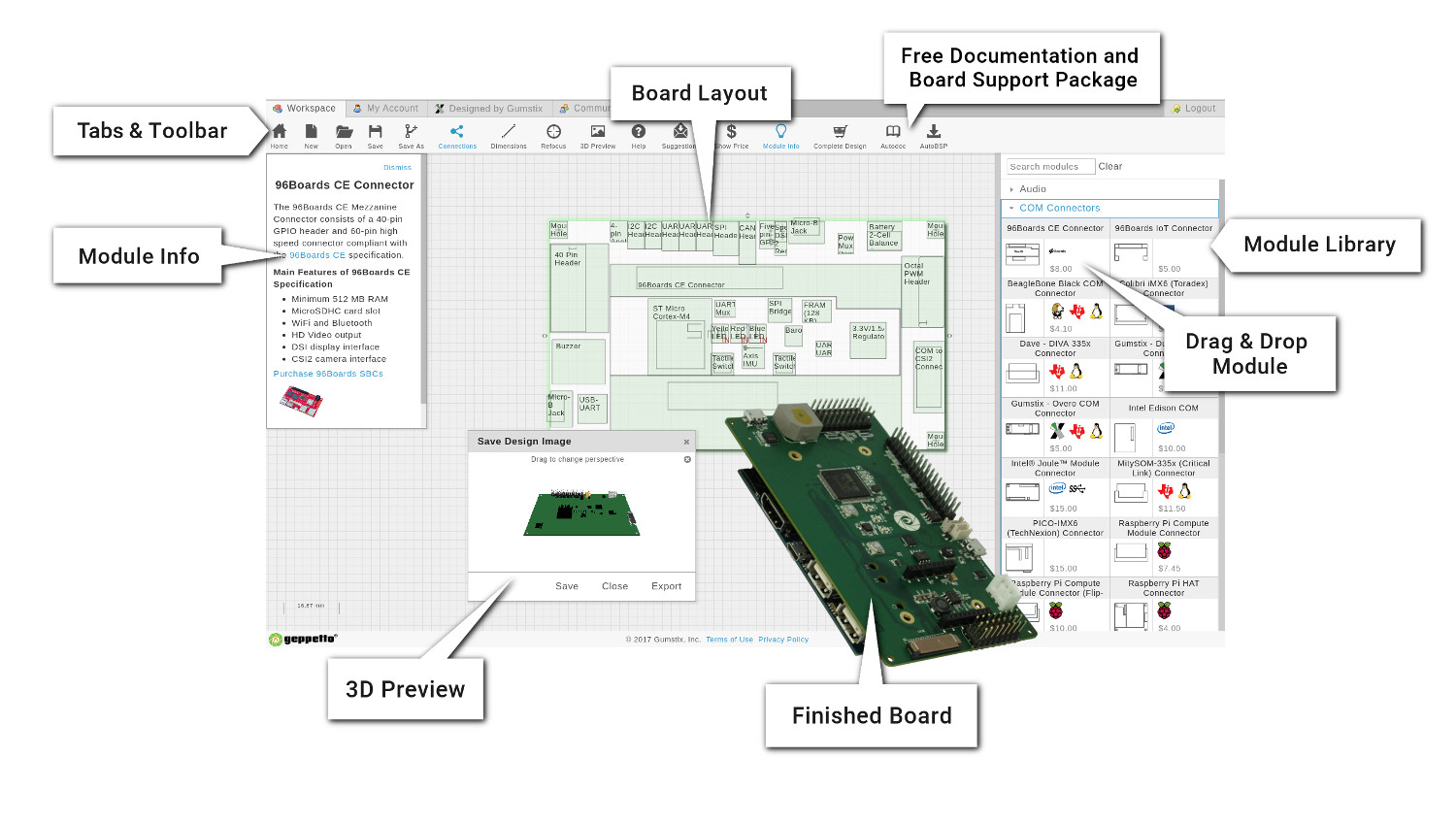1456x824 pixels.
Task: Open the My Account tab
Action: 386,109
